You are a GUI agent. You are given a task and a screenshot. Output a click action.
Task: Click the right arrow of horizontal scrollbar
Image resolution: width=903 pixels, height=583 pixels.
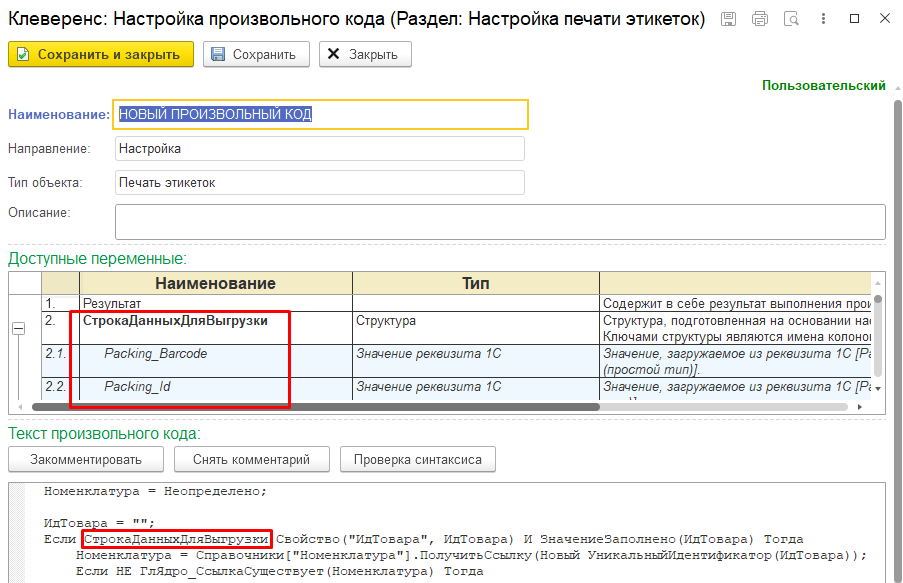point(860,407)
